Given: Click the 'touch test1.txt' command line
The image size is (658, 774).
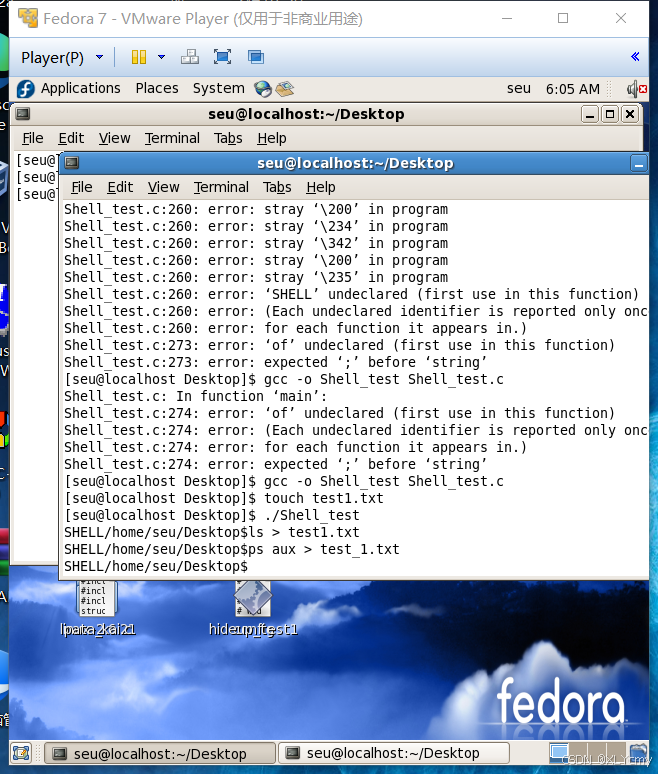Looking at the screenshot, I should (x=224, y=498).
